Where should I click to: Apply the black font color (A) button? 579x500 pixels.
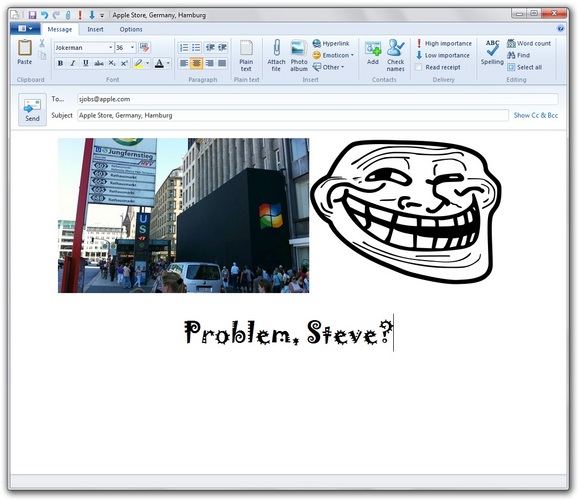point(159,64)
